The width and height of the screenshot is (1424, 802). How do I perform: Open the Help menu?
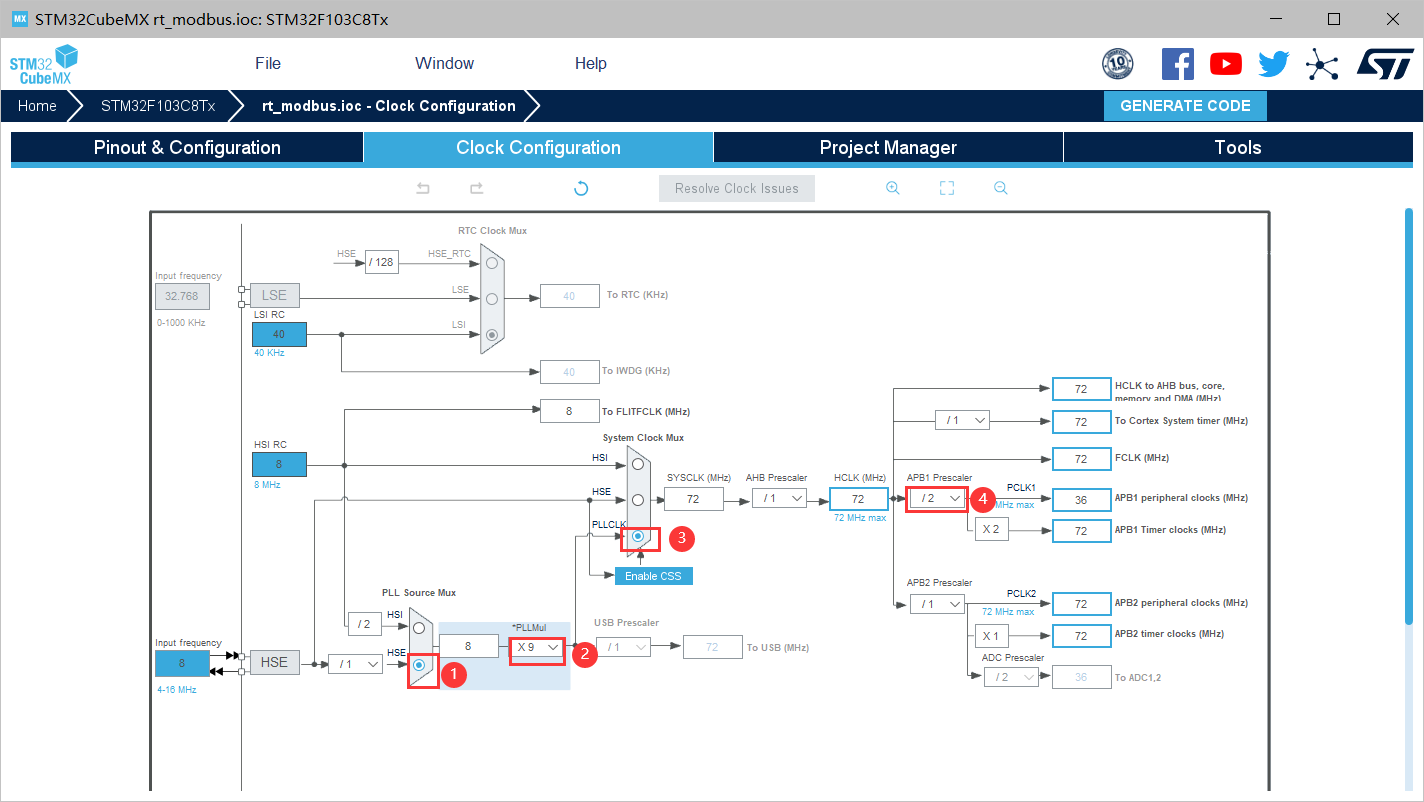pos(591,63)
